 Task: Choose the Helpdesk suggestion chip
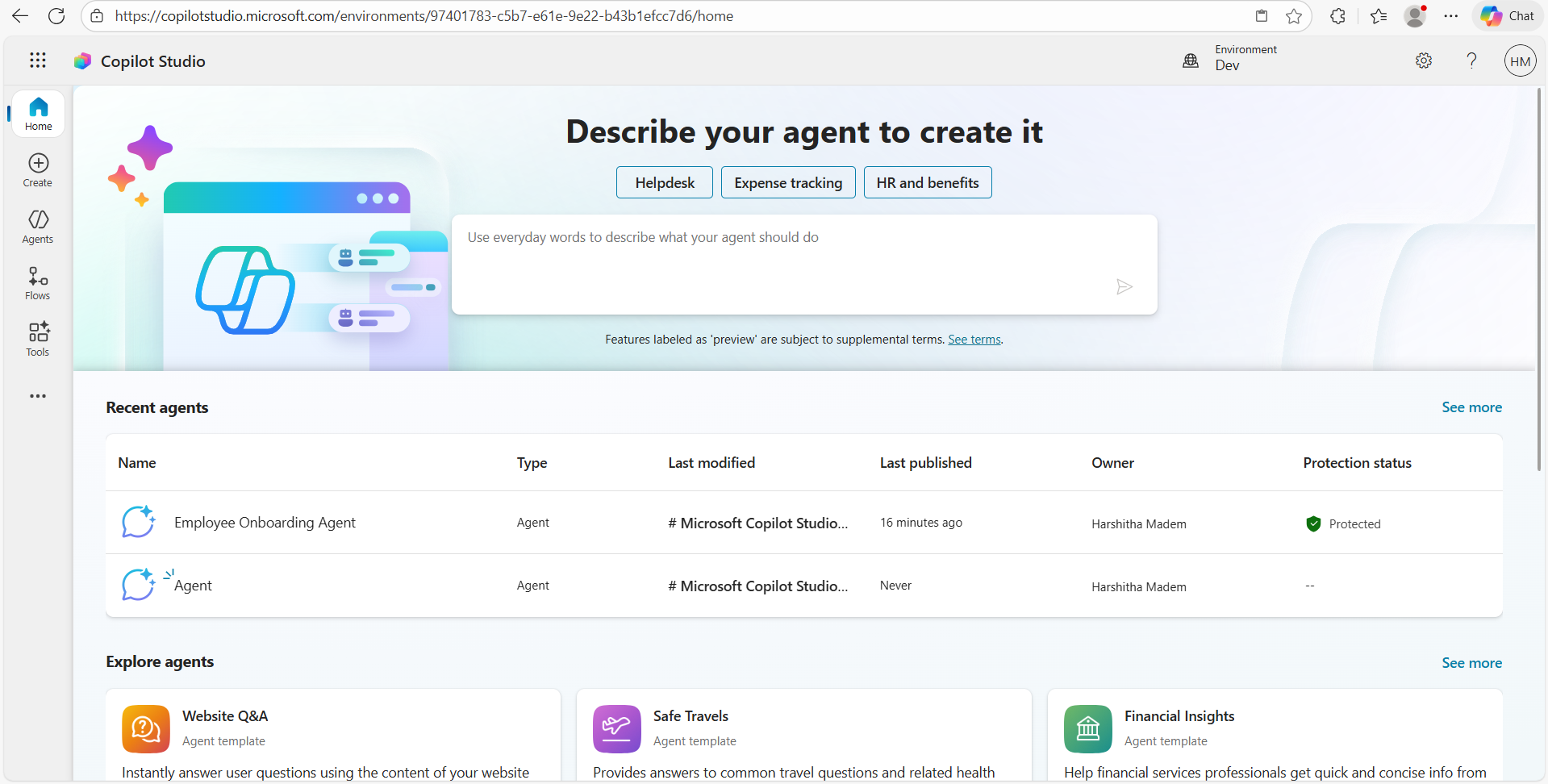pos(664,183)
